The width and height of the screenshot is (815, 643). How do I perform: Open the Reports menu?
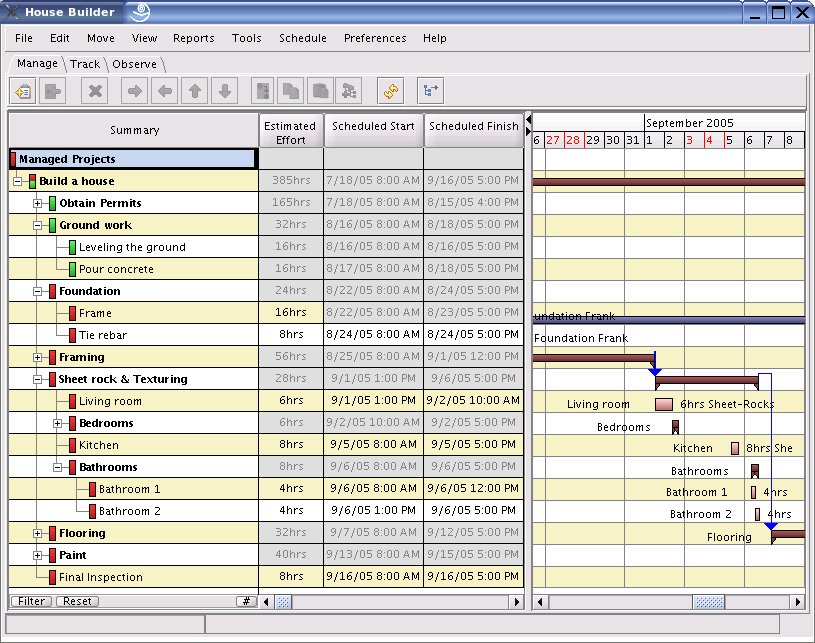(x=193, y=38)
